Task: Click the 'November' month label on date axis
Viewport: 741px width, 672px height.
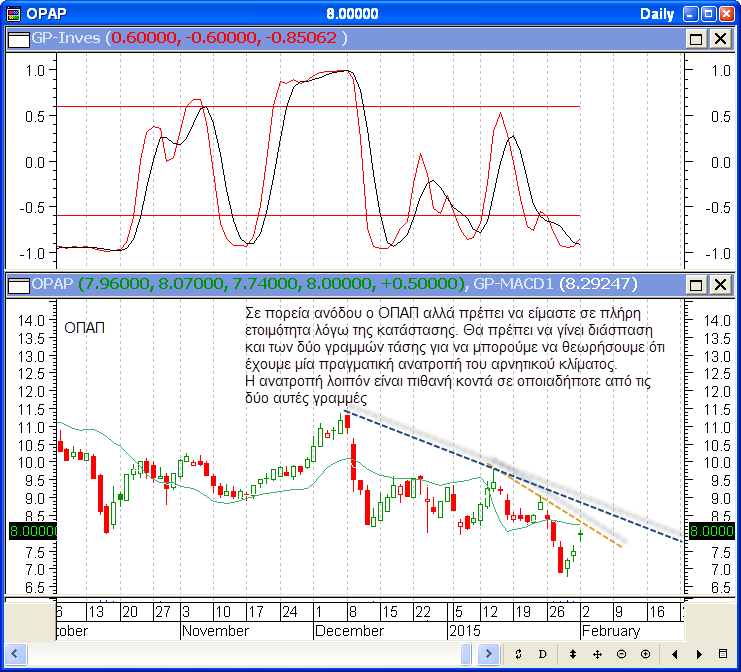Action: click(x=215, y=631)
